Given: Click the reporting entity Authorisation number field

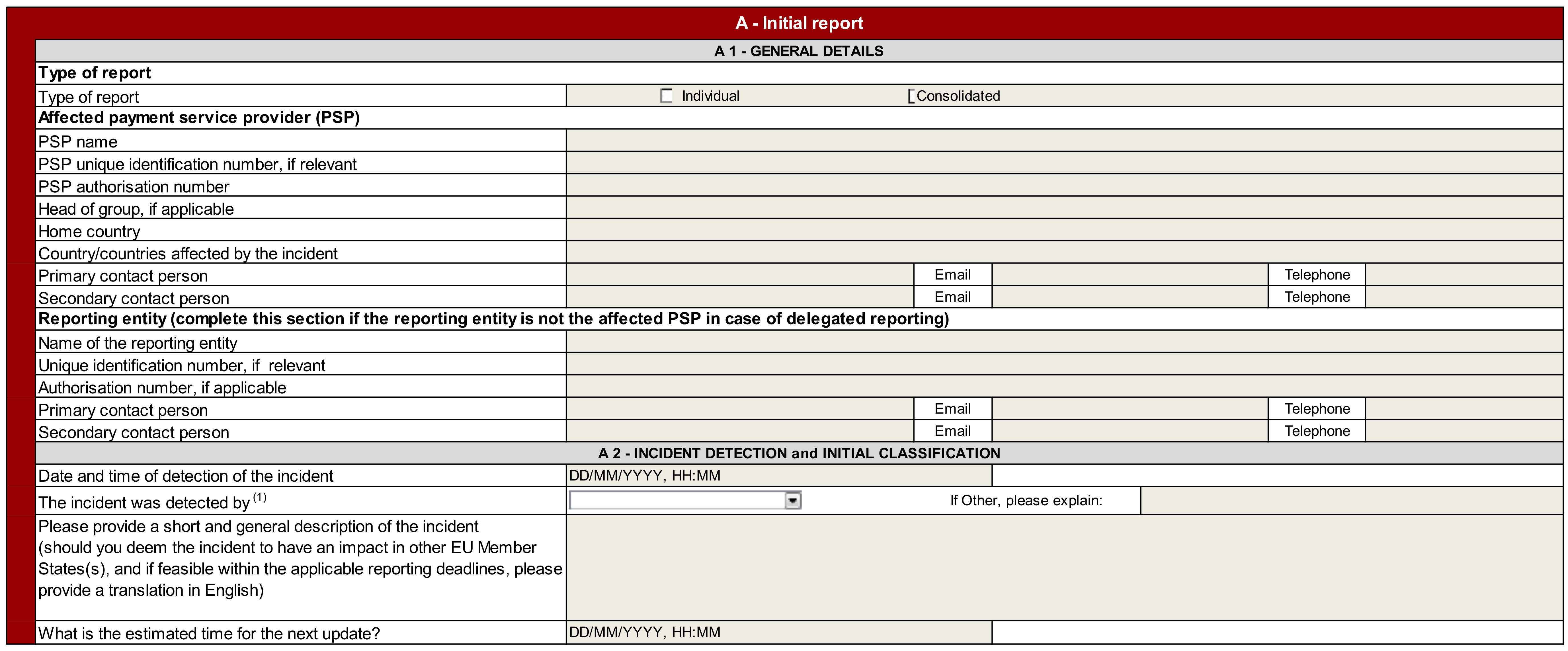Looking at the screenshot, I should point(1063,387).
